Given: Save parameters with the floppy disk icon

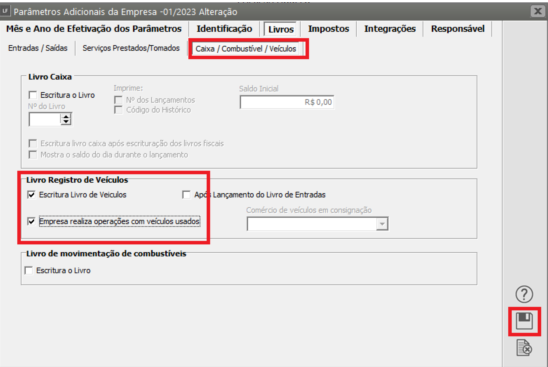Looking at the screenshot, I should 524,321.
